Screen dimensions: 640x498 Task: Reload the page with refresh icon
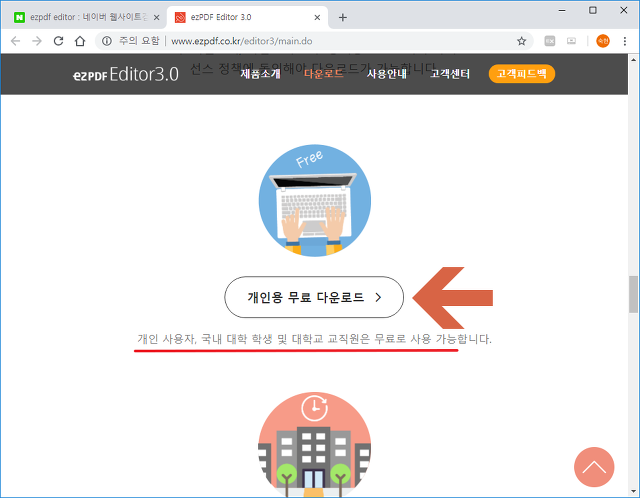tap(58, 41)
